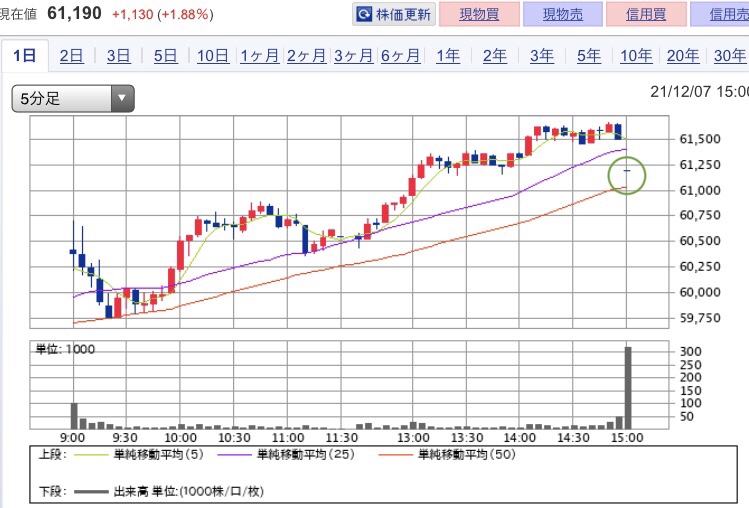This screenshot has height=508, width=749.
Task: Switch to the 5日 period tab
Action: pyautogui.click(x=165, y=56)
